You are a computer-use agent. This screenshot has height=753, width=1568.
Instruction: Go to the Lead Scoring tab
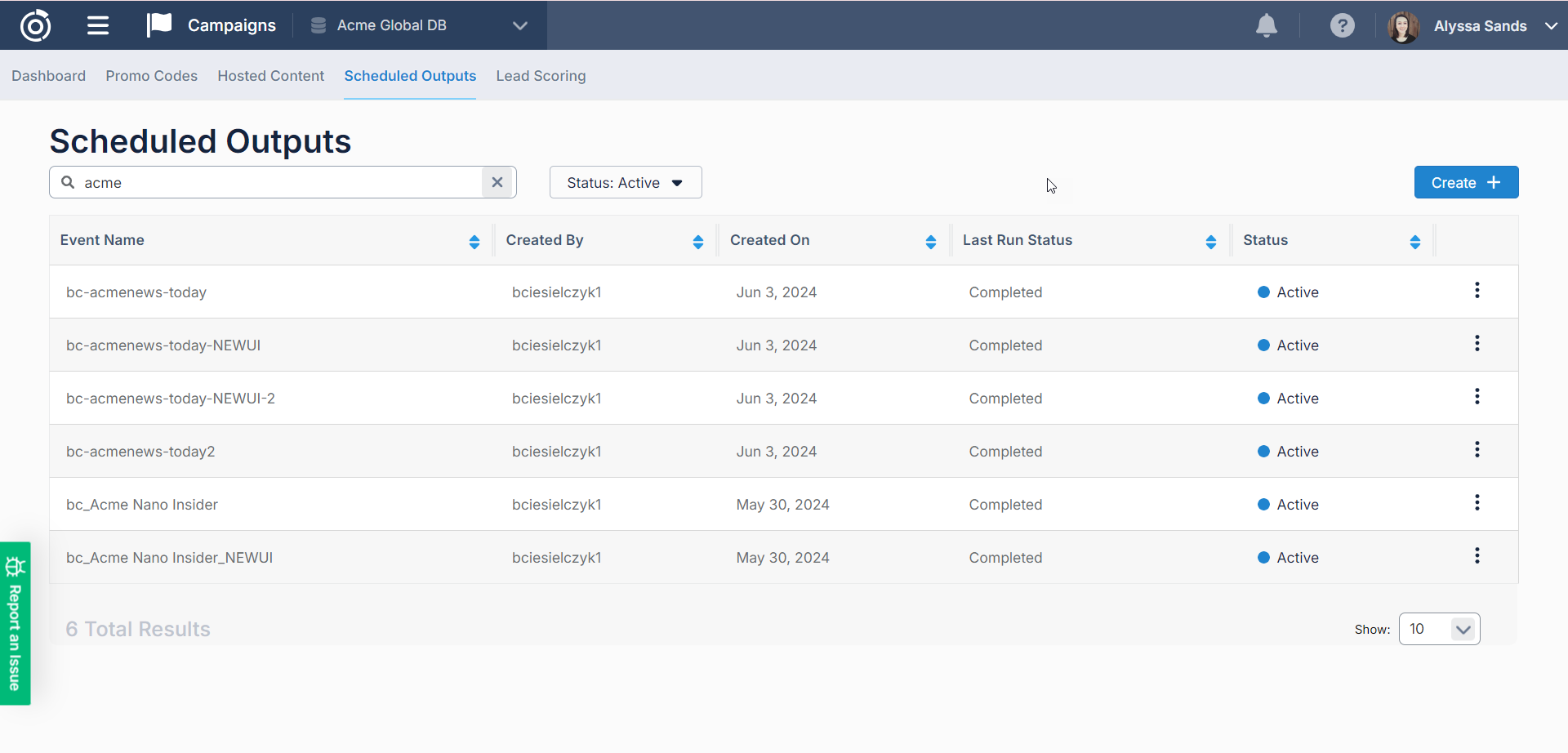tap(541, 76)
